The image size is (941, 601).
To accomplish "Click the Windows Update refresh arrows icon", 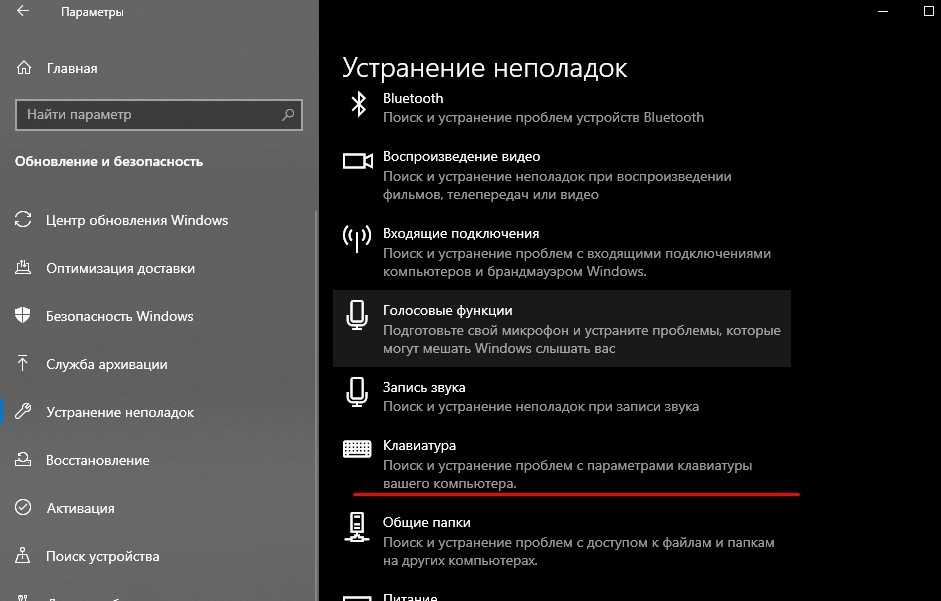I will pos(23,220).
